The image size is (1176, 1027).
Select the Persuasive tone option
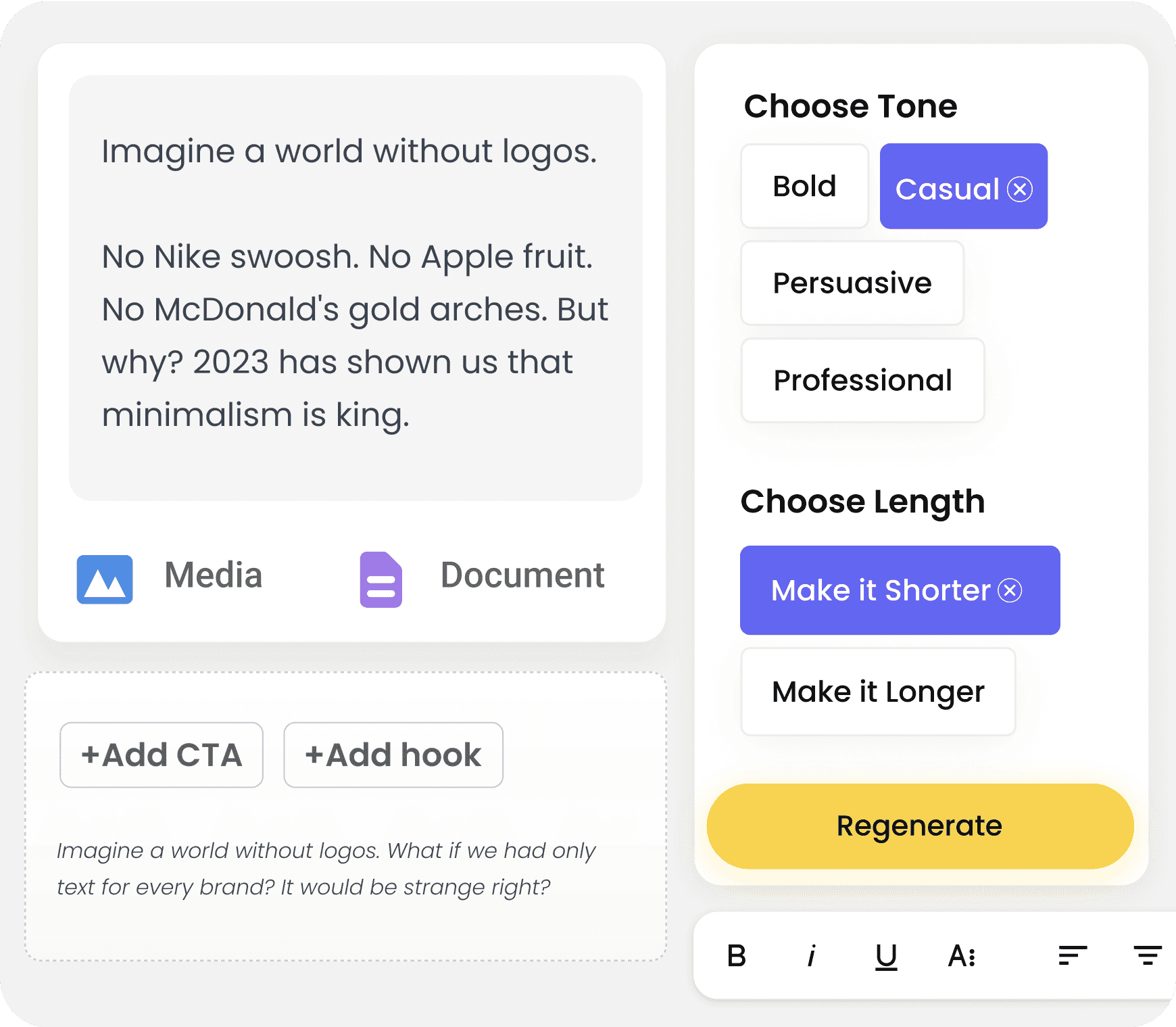852,283
